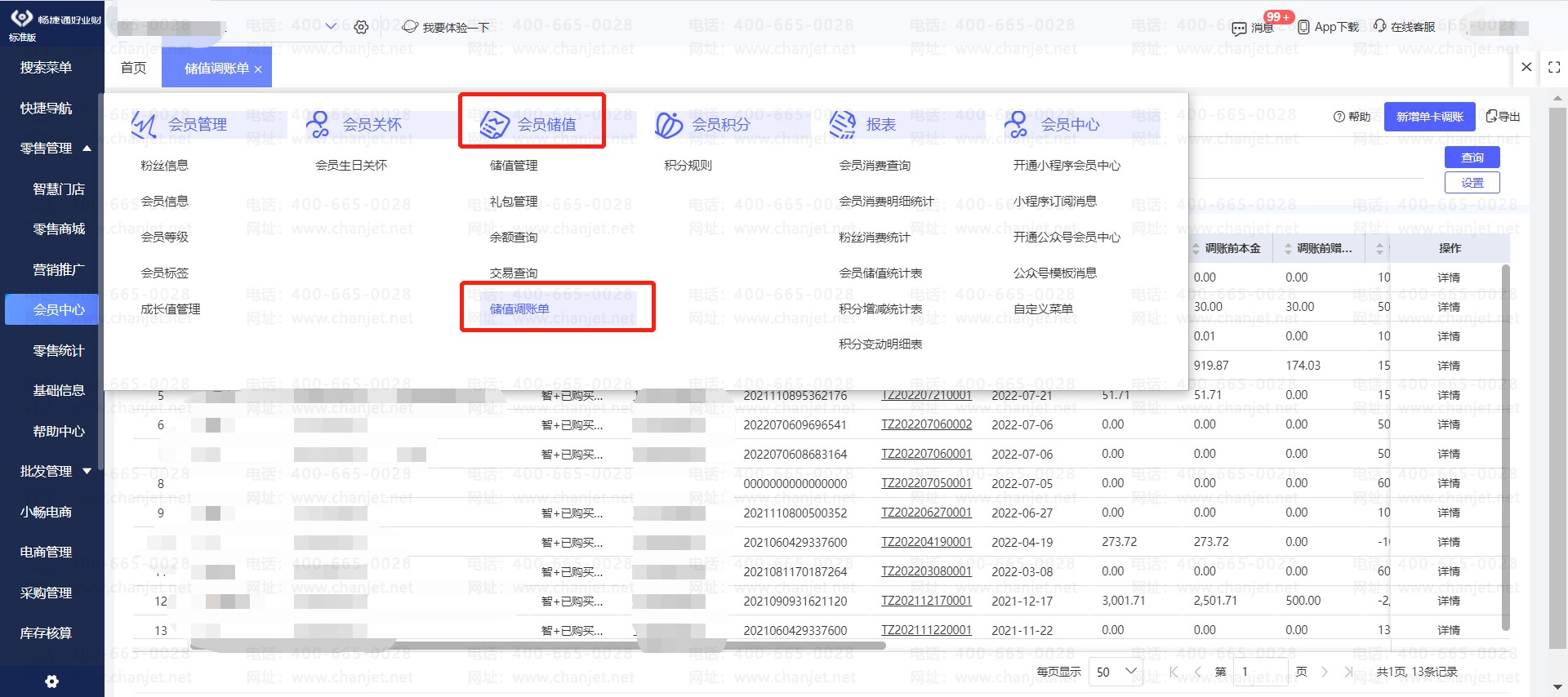Expand the account dropdown chevron in top bar
The width and height of the screenshot is (1568, 697).
click(x=331, y=26)
